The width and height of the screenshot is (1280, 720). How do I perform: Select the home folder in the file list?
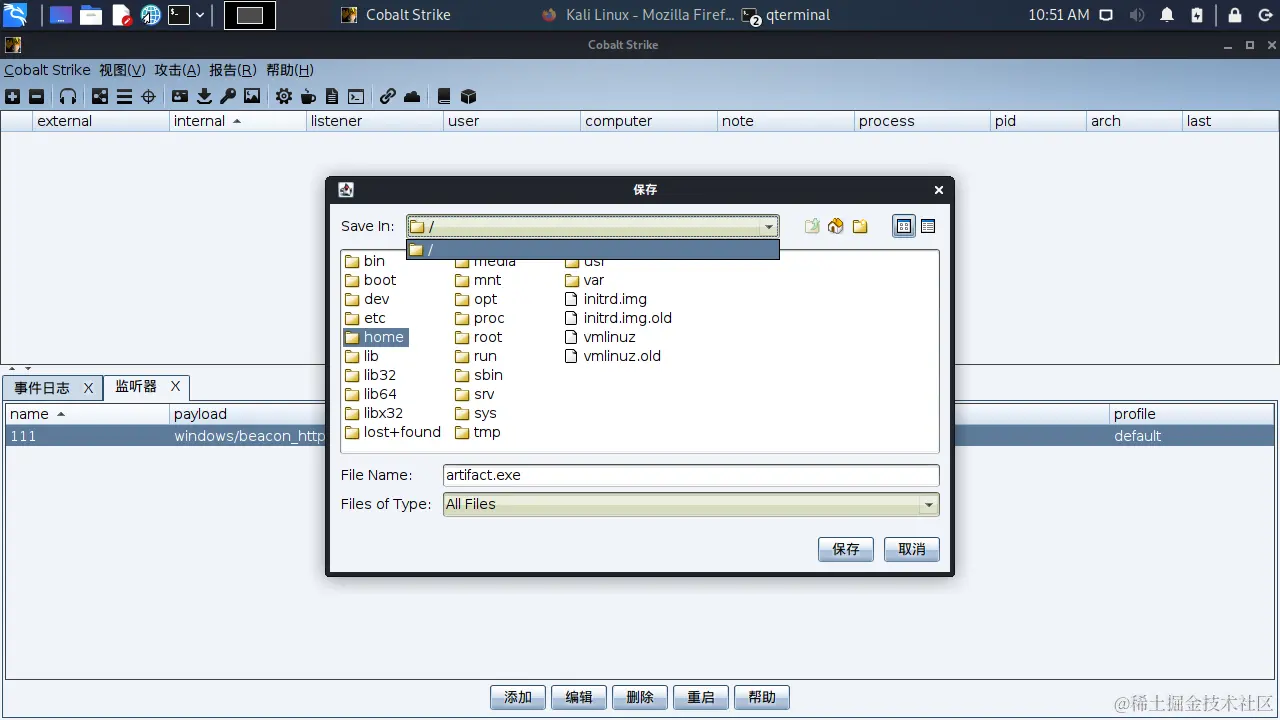pyautogui.click(x=375, y=337)
